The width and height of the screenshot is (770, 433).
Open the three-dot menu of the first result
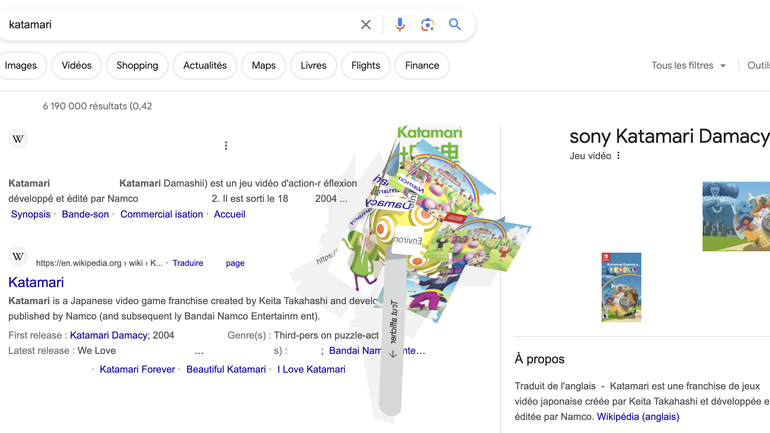pos(226,146)
